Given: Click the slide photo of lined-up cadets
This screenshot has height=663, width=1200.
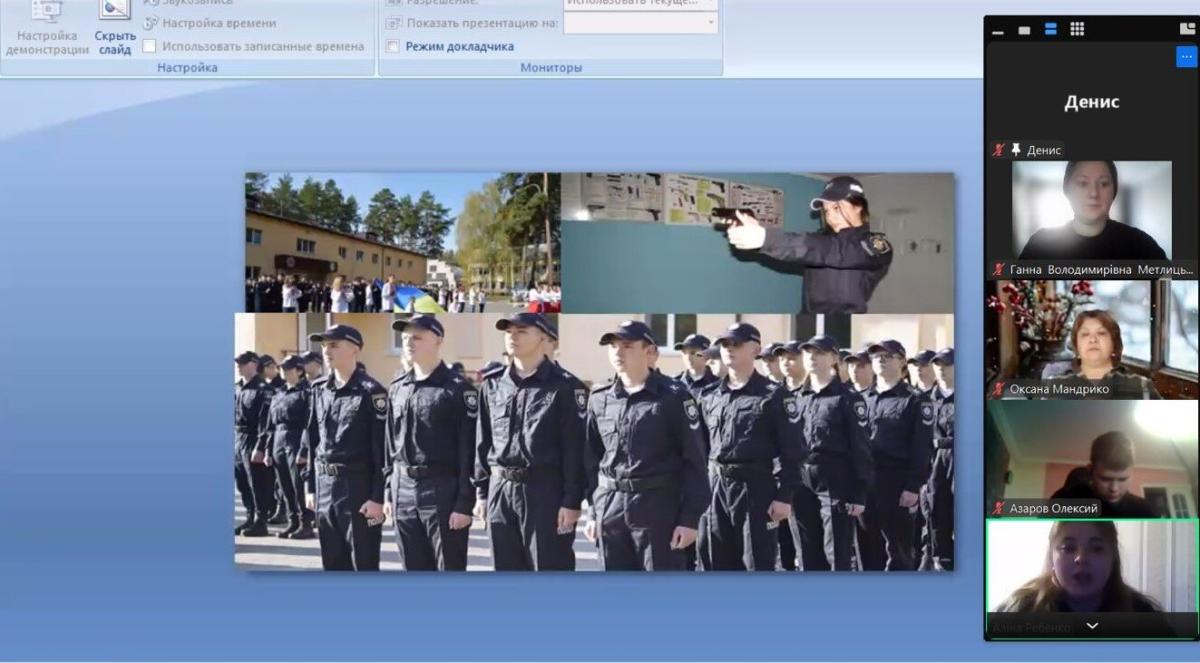Looking at the screenshot, I should (x=594, y=441).
